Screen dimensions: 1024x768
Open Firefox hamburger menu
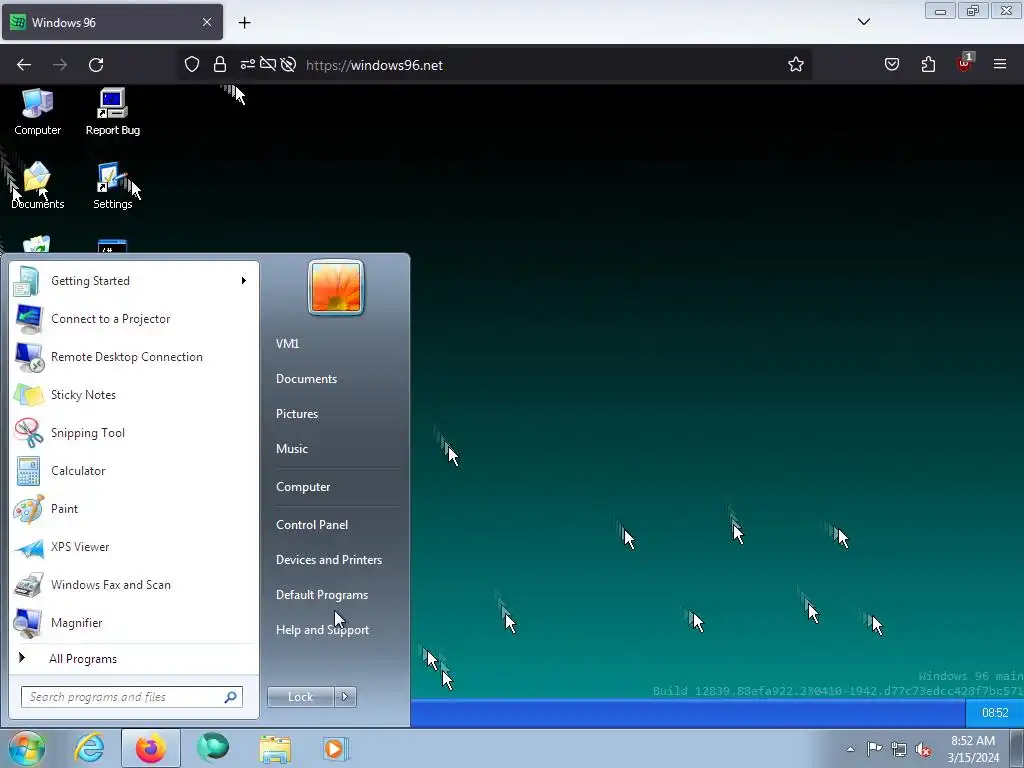(x=1000, y=64)
